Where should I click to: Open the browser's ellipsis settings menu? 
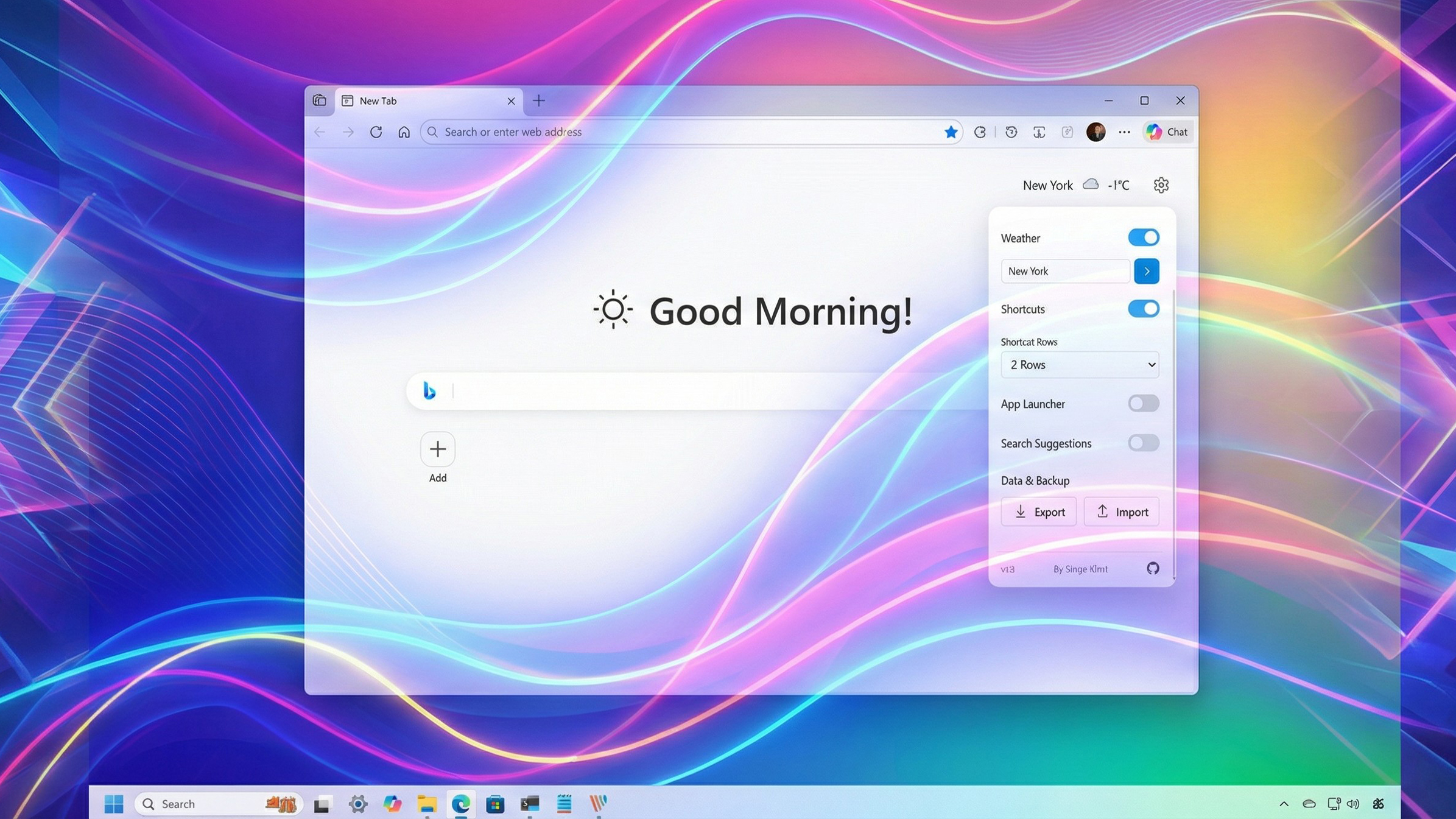(x=1124, y=132)
